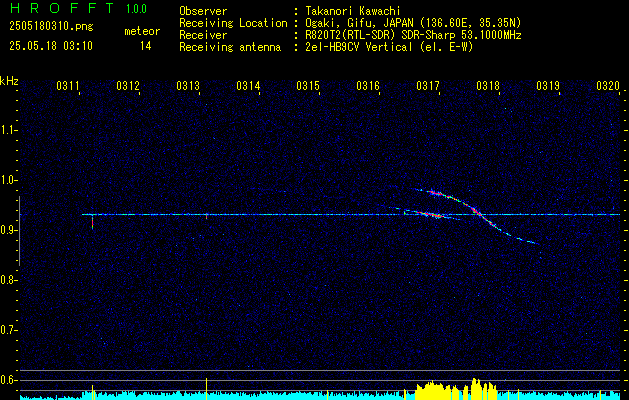Click the 0.7 kHz frequency label
The height and width of the screenshot is (400, 629).
tap(8, 330)
